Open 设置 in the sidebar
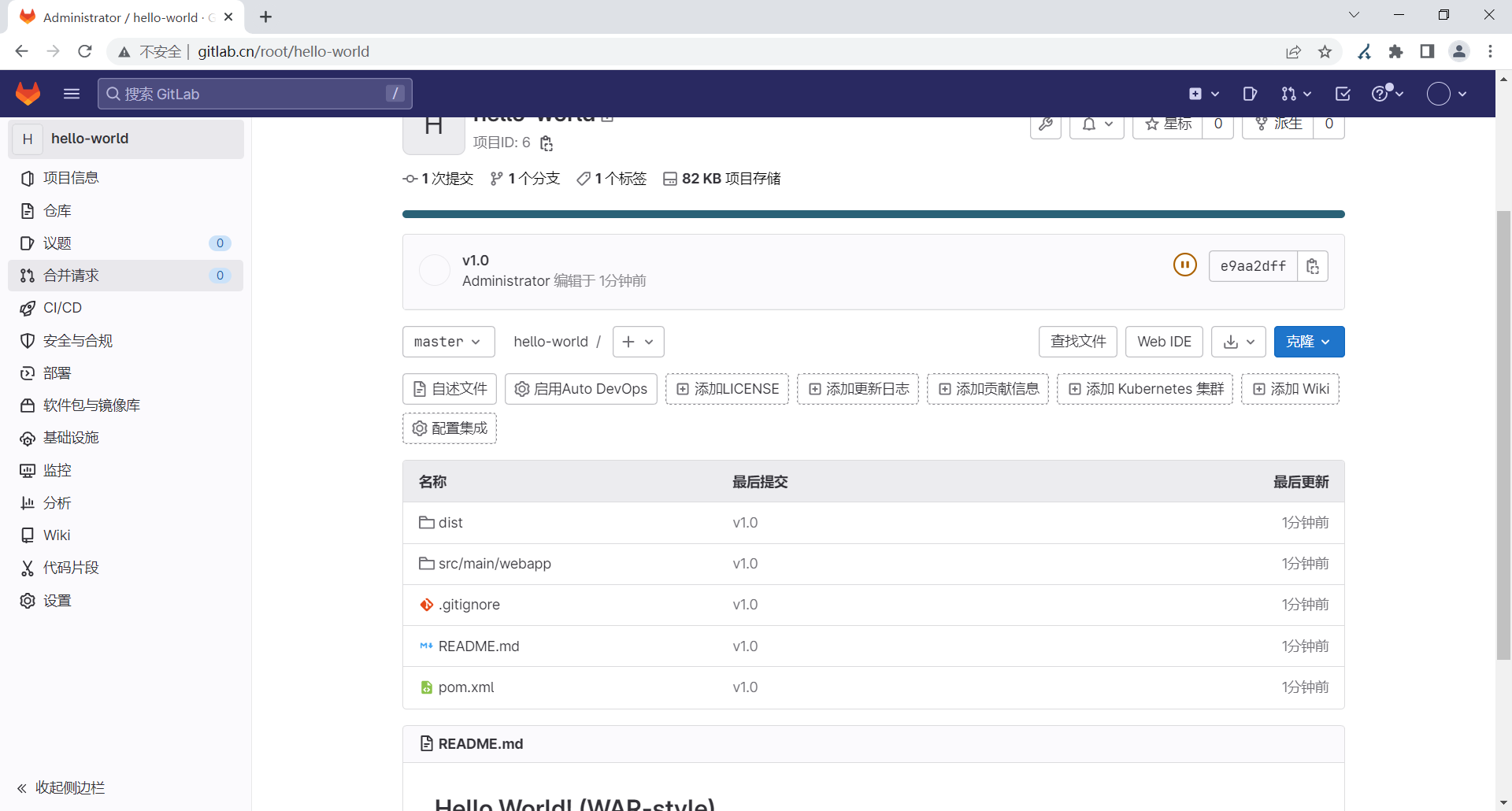 click(x=126, y=601)
